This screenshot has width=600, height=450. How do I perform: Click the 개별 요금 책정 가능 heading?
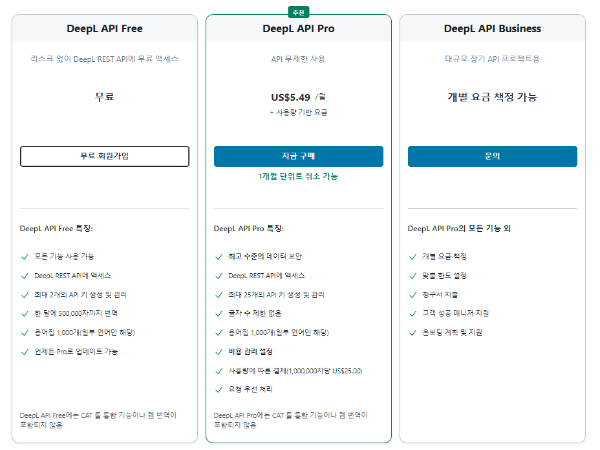coord(492,97)
